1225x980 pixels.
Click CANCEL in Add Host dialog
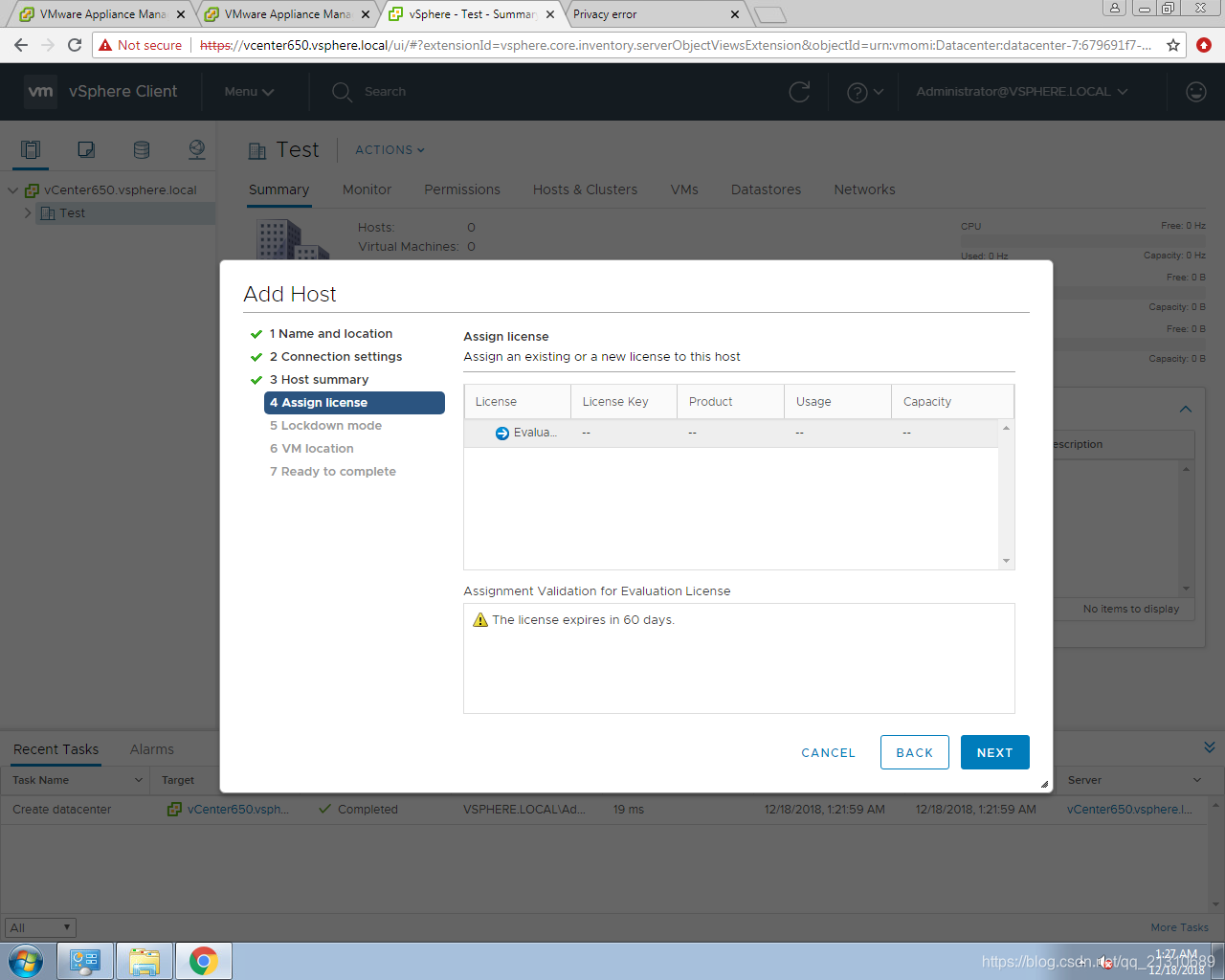(828, 753)
